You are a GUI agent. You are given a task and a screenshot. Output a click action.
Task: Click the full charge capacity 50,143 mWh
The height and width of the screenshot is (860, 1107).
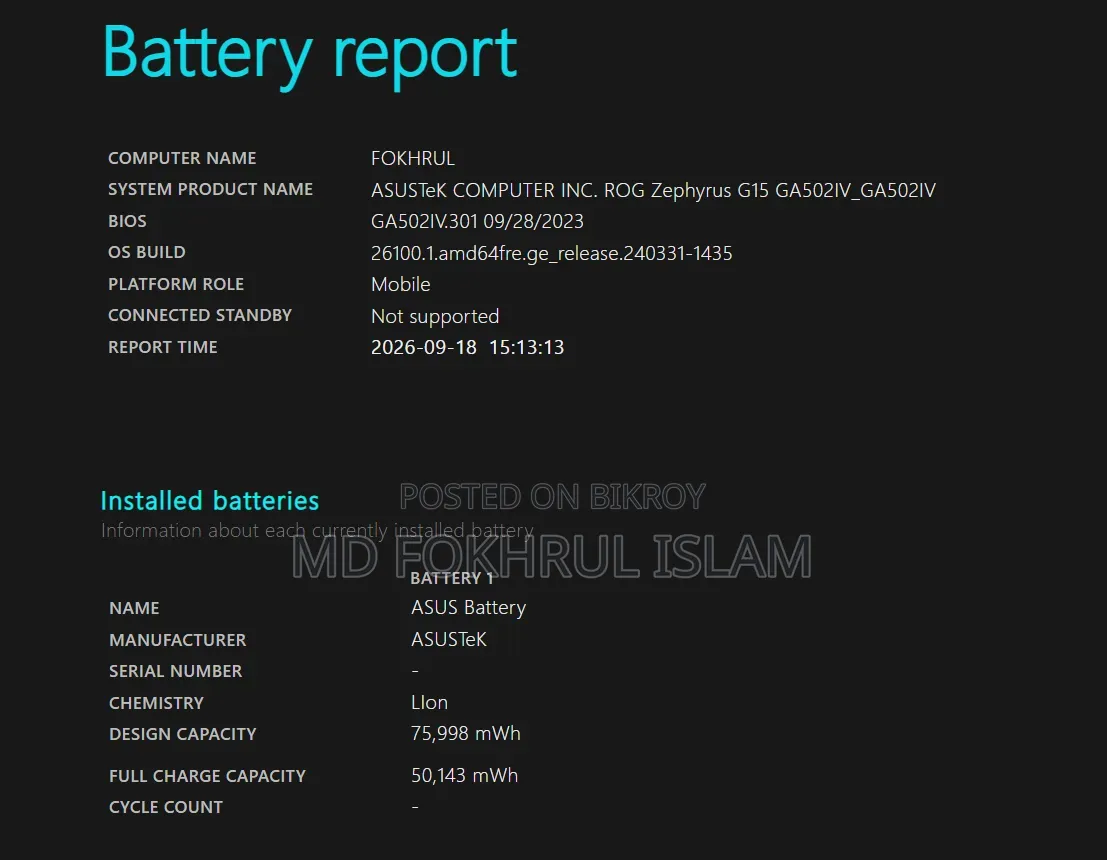coord(465,775)
